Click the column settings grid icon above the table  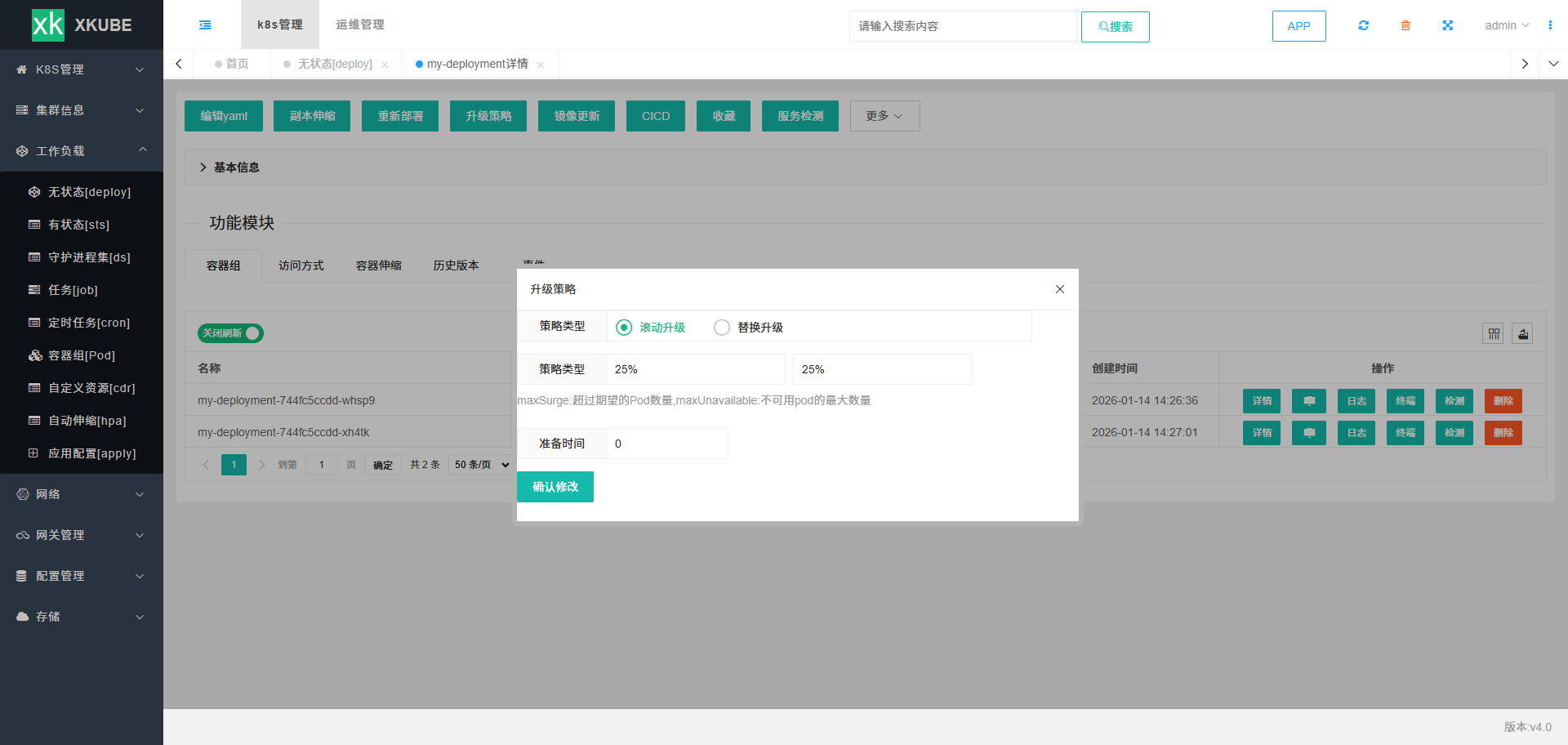pos(1493,333)
